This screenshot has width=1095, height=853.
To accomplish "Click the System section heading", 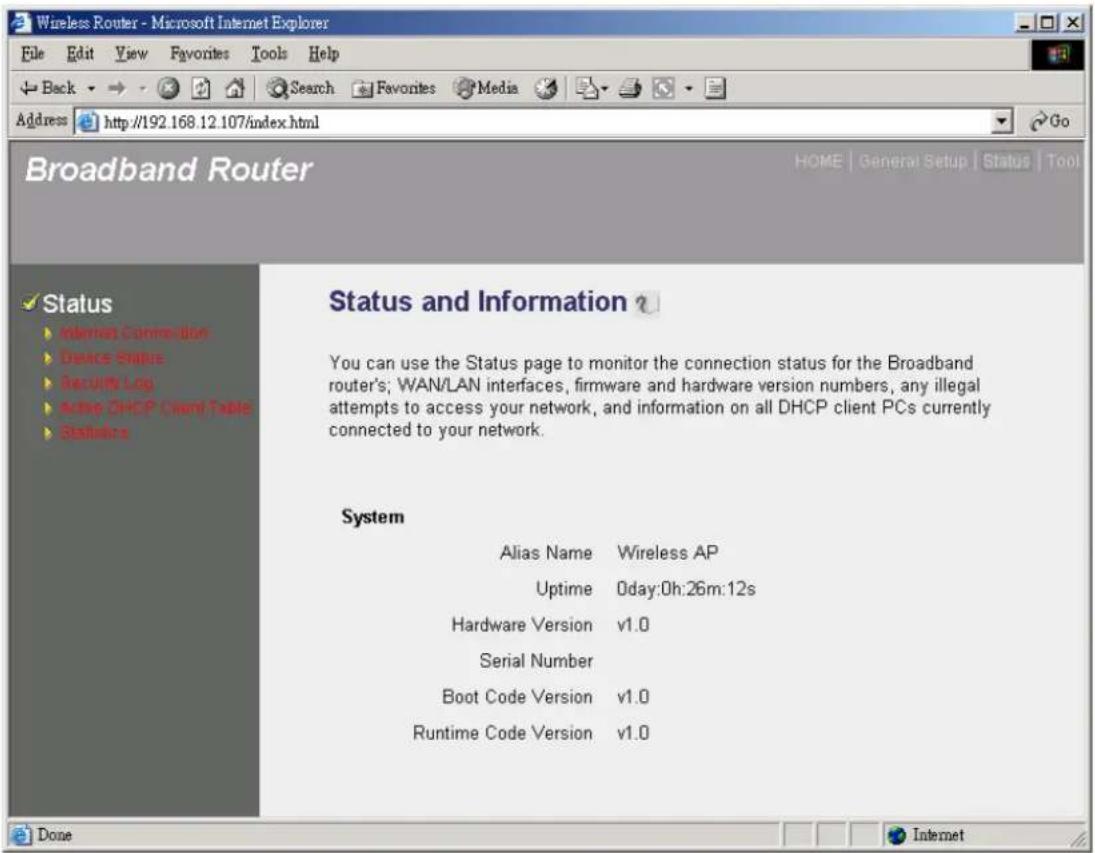I will [372, 518].
